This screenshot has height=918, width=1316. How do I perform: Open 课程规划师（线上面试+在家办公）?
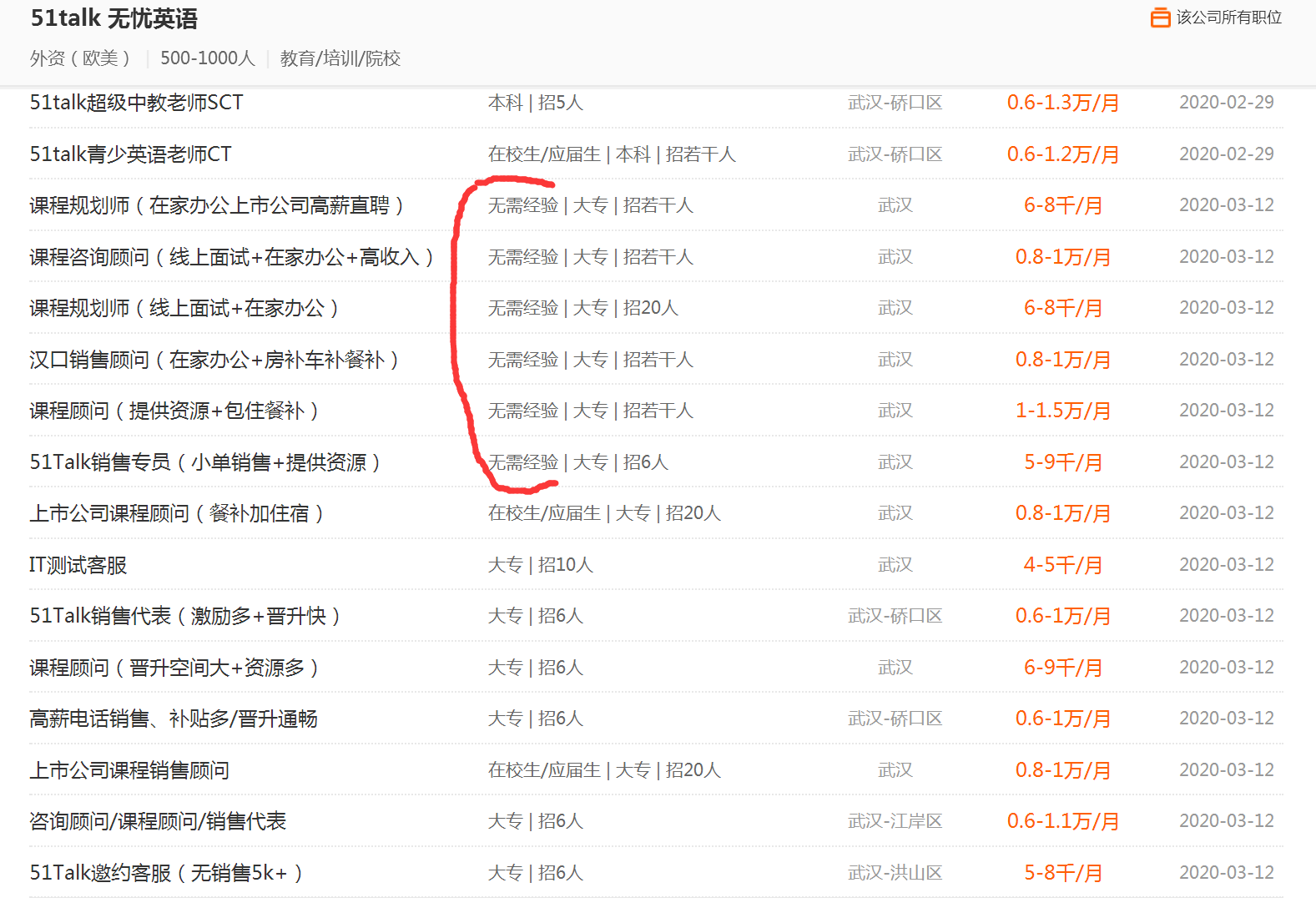[187, 308]
